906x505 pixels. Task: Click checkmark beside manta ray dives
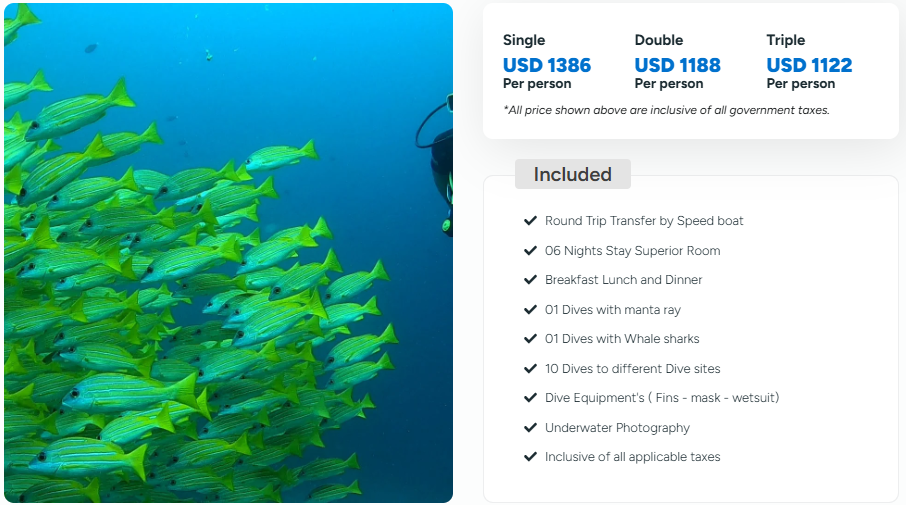point(530,310)
